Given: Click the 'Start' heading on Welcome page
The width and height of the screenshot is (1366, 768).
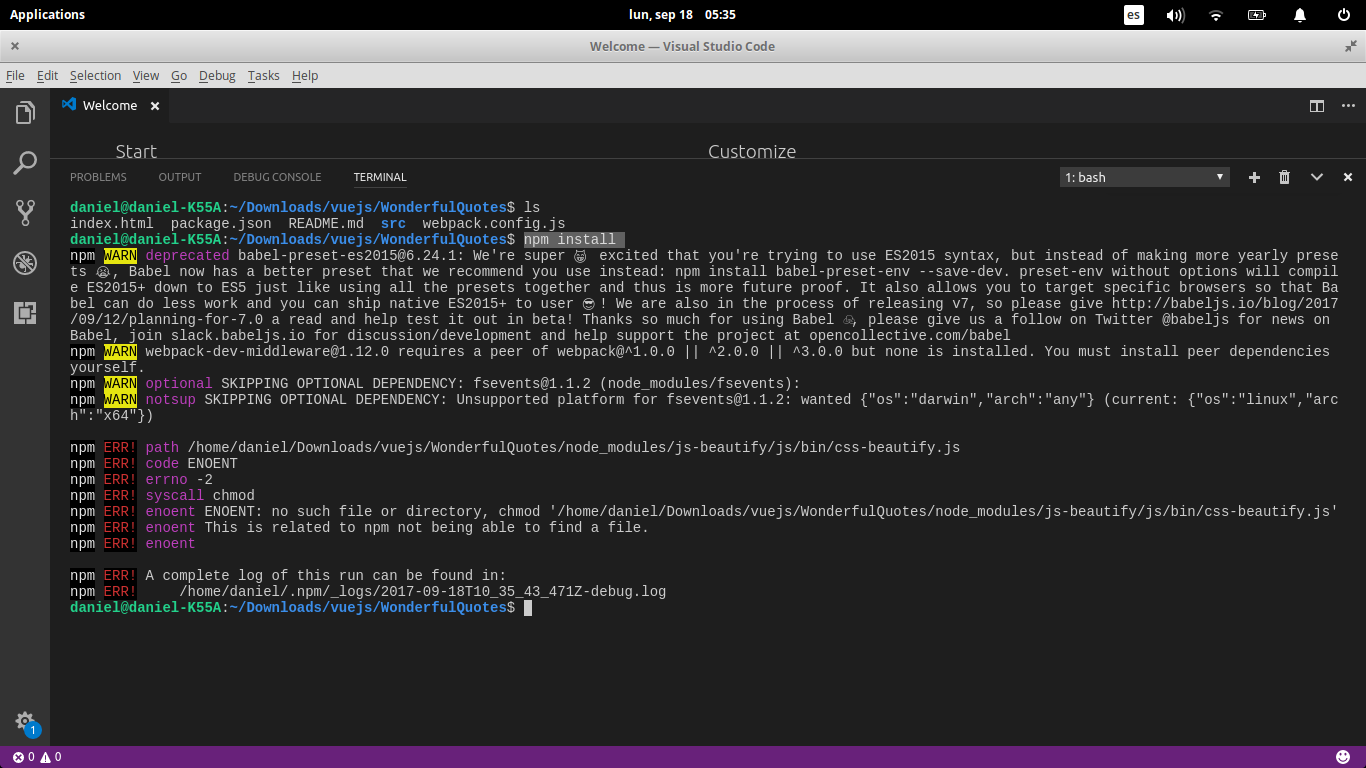Looking at the screenshot, I should [136, 151].
